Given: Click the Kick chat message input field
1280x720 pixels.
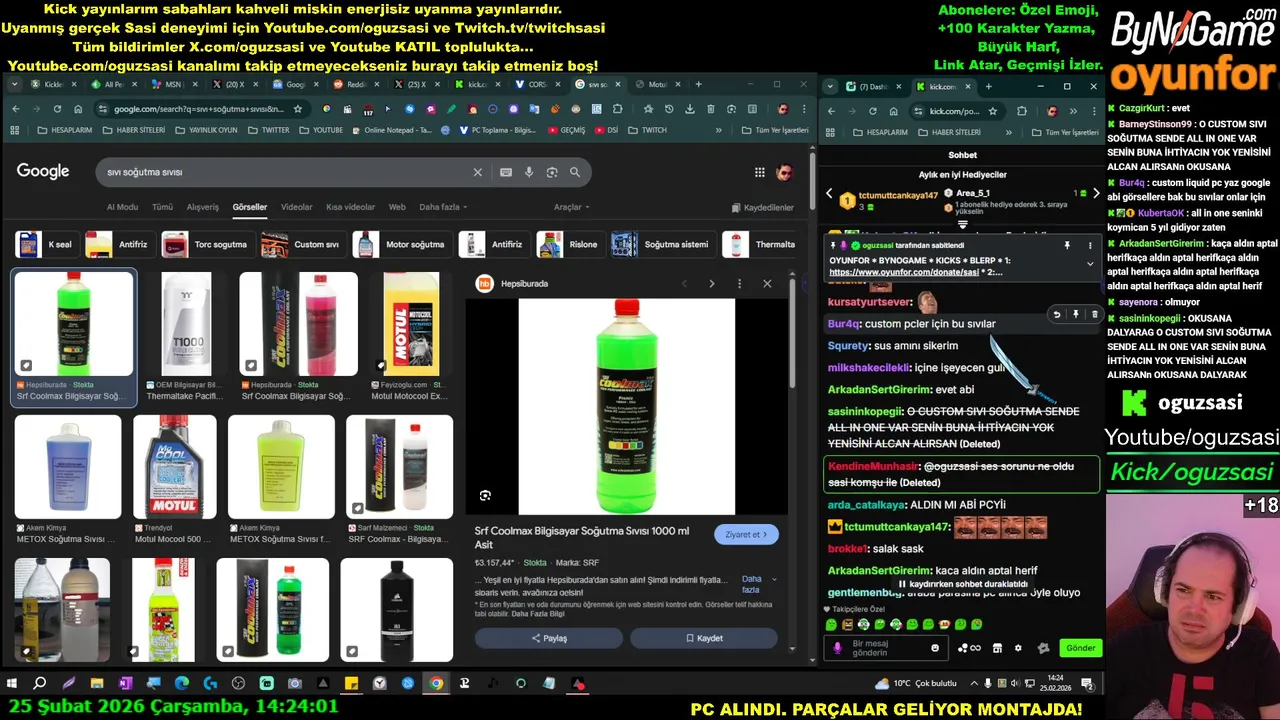Looking at the screenshot, I should pyautogui.click(x=888, y=648).
